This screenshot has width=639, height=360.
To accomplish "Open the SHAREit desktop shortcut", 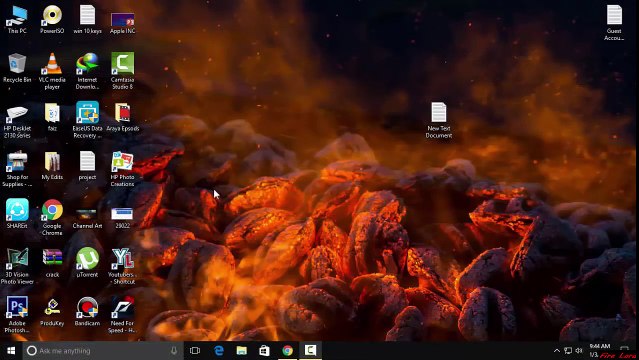I will click(x=17, y=214).
